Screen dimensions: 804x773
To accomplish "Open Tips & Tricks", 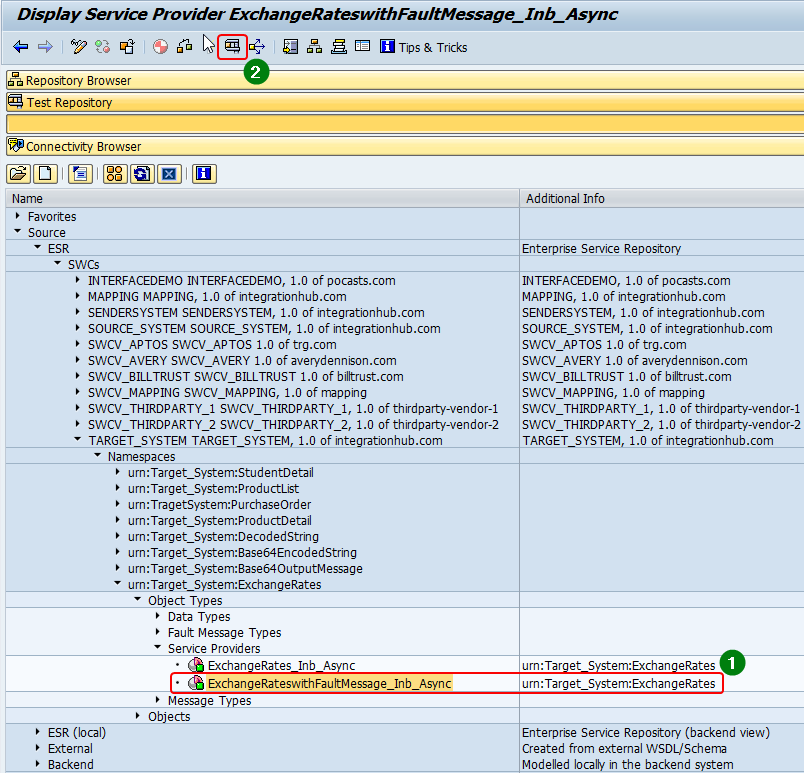I will [424, 47].
